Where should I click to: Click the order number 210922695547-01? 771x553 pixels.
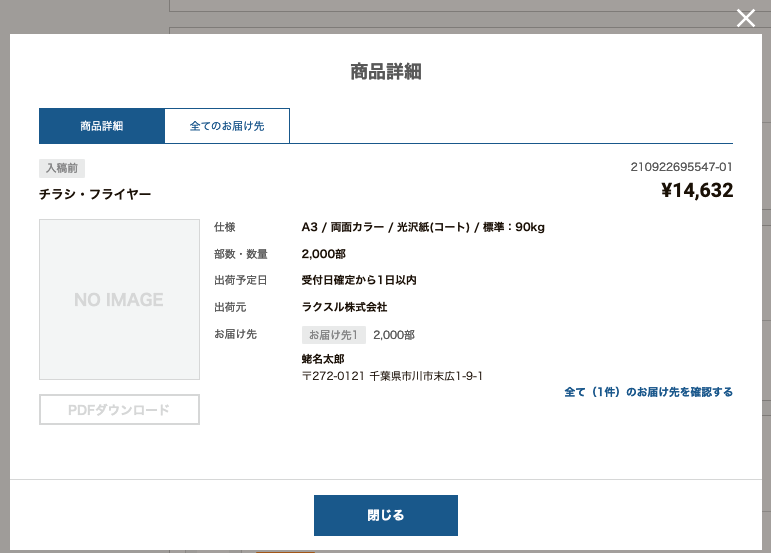pyautogui.click(x=682, y=167)
